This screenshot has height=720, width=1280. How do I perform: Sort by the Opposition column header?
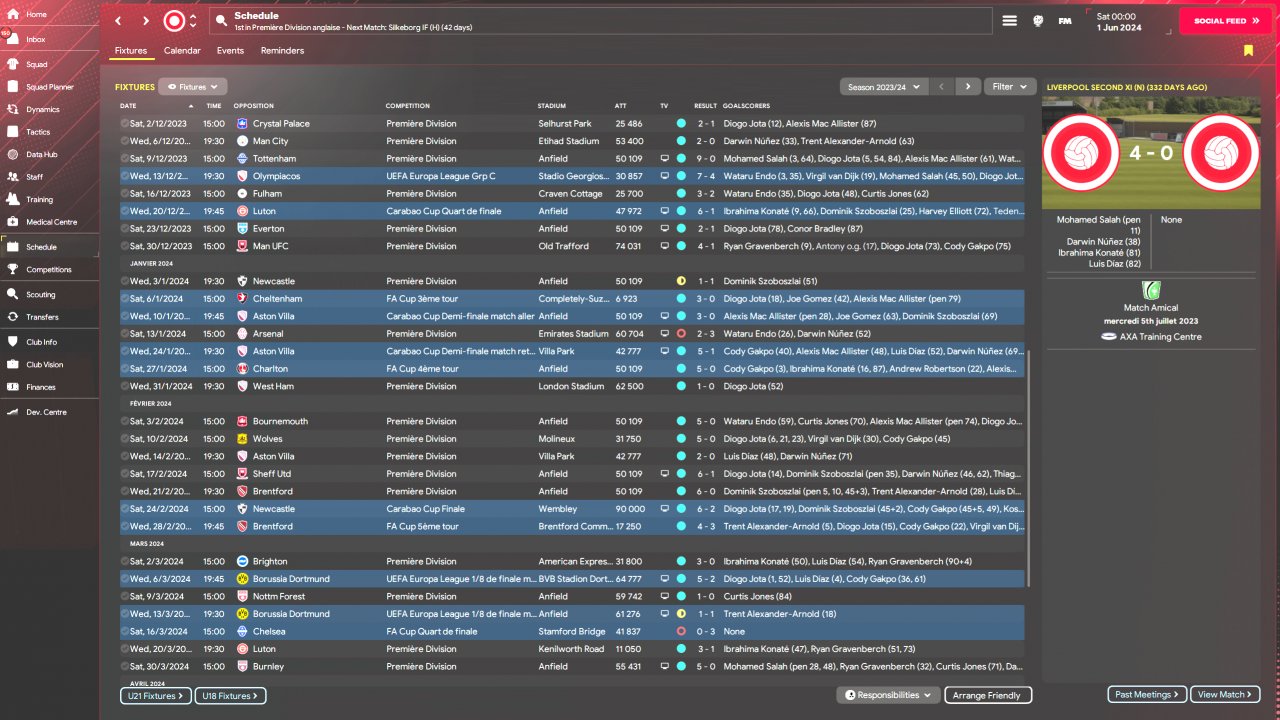pyautogui.click(x=254, y=106)
